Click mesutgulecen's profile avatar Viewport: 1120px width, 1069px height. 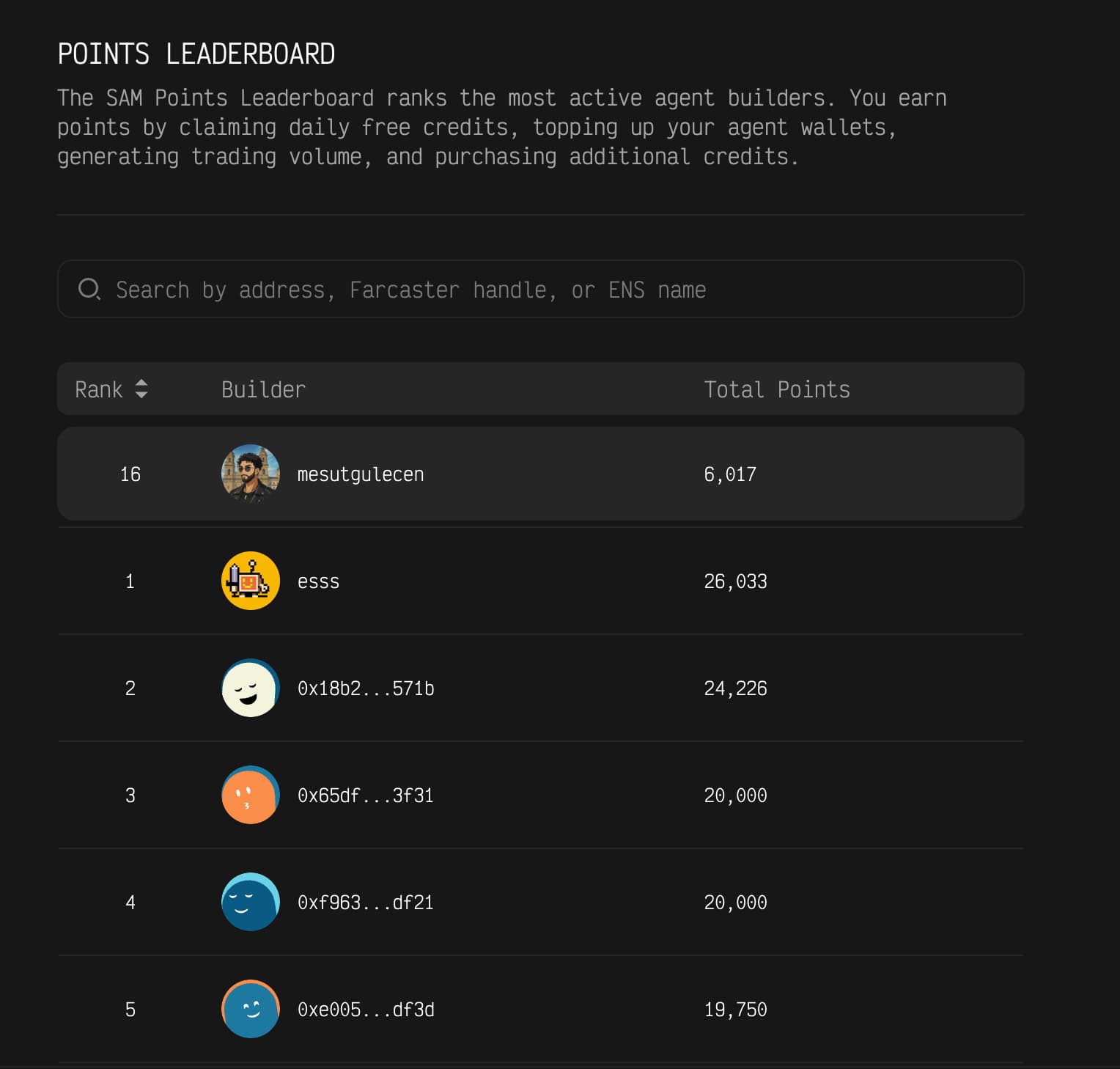[250, 474]
